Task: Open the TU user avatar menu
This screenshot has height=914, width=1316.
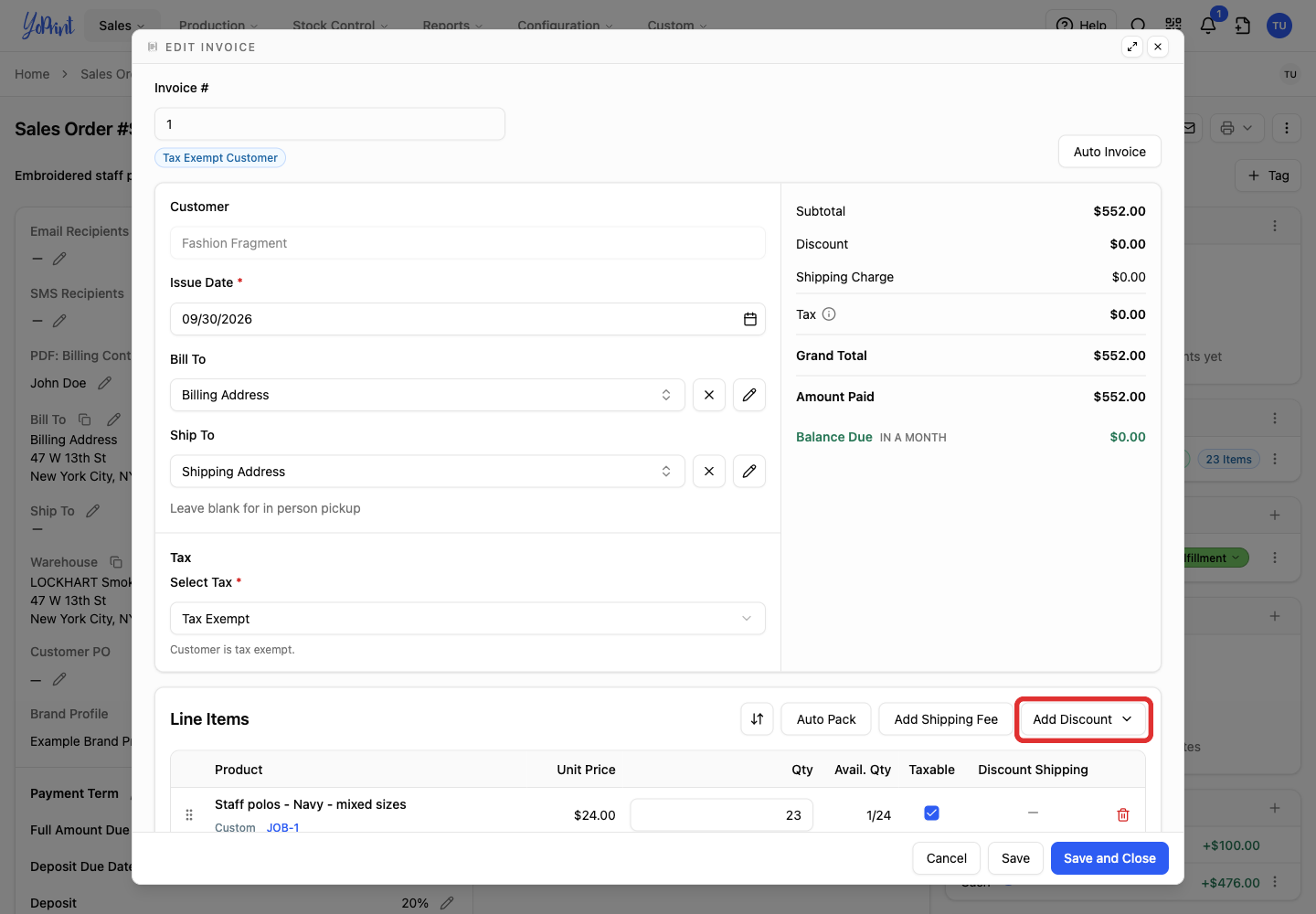Action: 1279,26
